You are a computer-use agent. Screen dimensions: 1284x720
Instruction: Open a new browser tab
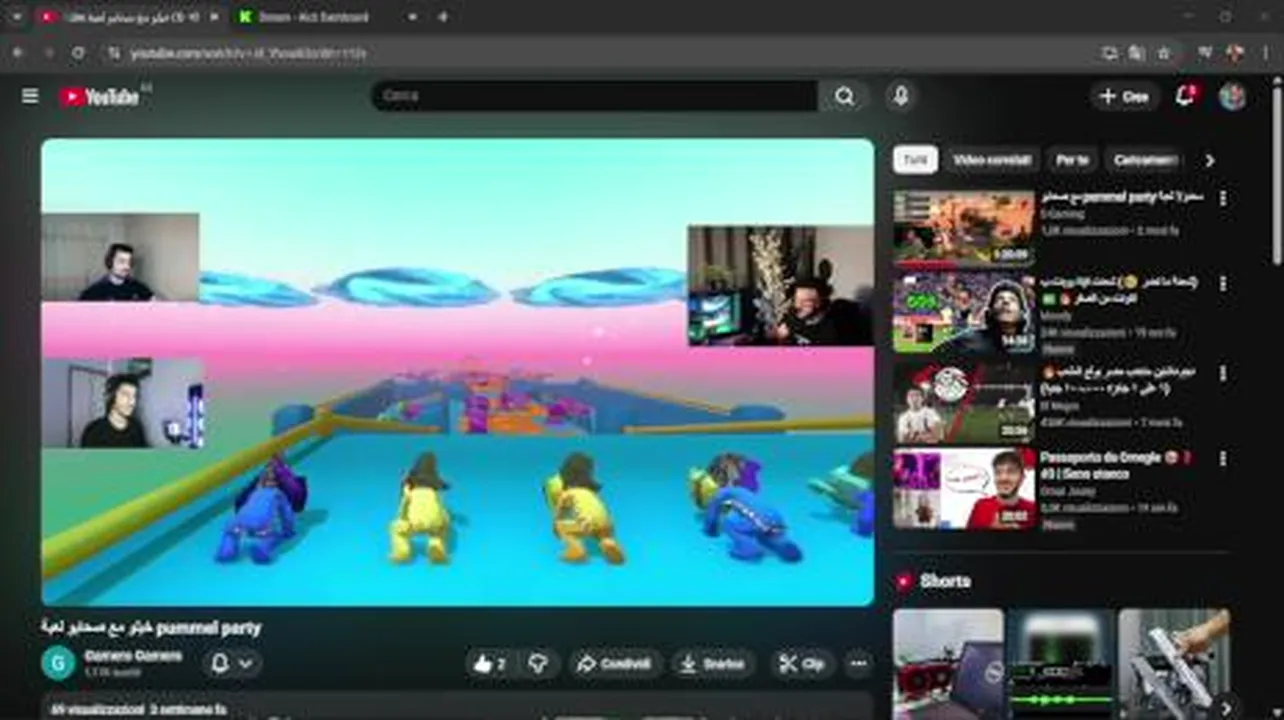tap(443, 17)
